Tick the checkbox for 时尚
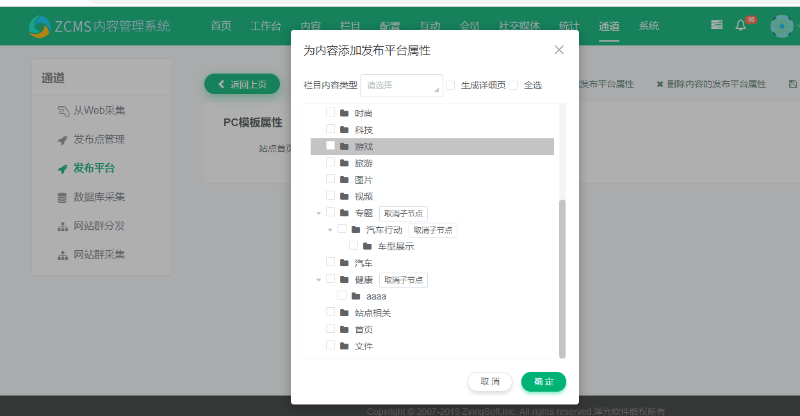Screen dimensions: 800x416 point(331,112)
